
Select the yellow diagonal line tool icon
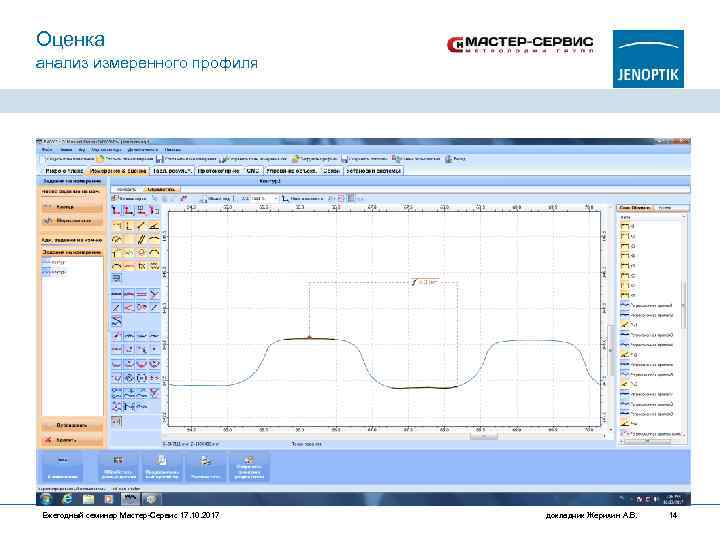pos(141,226)
